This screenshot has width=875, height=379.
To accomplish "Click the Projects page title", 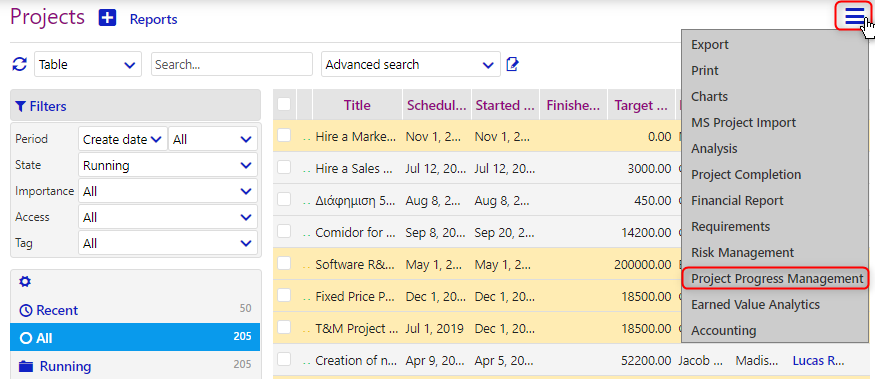I will coord(47,17).
